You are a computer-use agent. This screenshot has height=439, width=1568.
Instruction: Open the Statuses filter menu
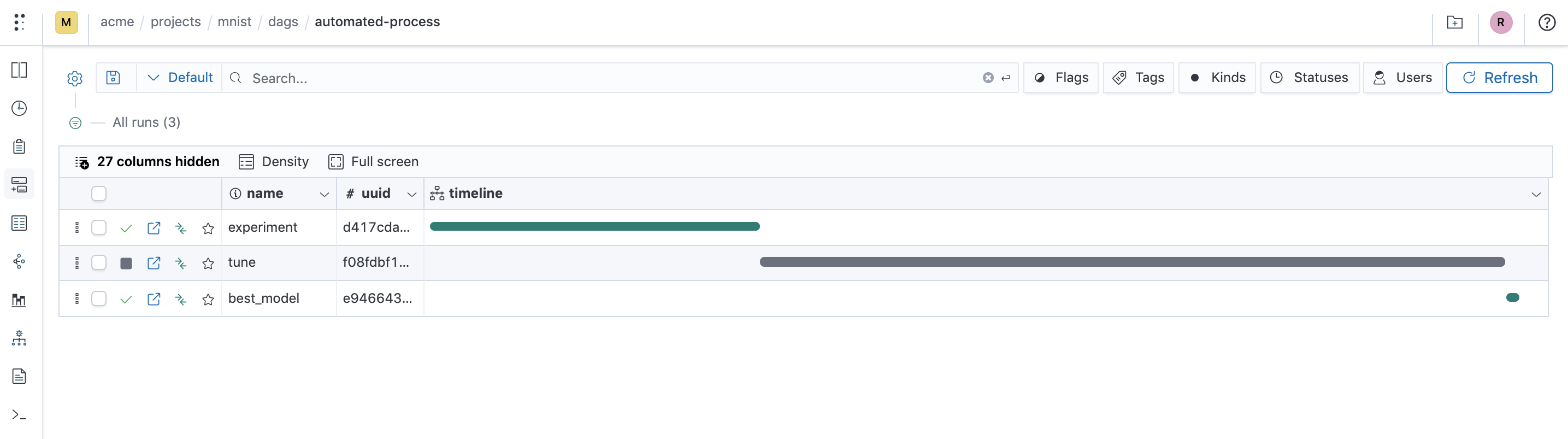[x=1309, y=77]
